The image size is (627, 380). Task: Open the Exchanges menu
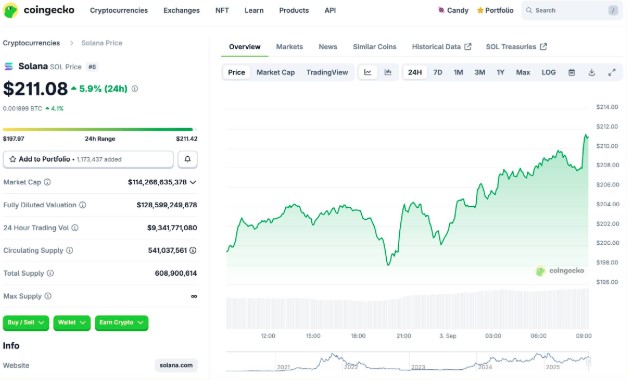[x=182, y=10]
